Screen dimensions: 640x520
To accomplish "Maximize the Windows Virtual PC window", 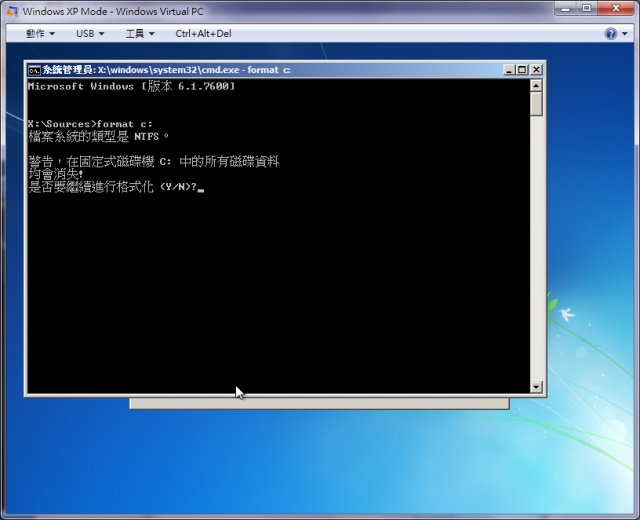I will click(586, 9).
